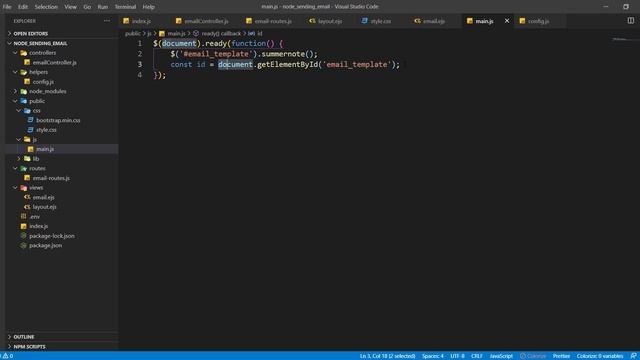Expand the Outline section

pos(24,337)
